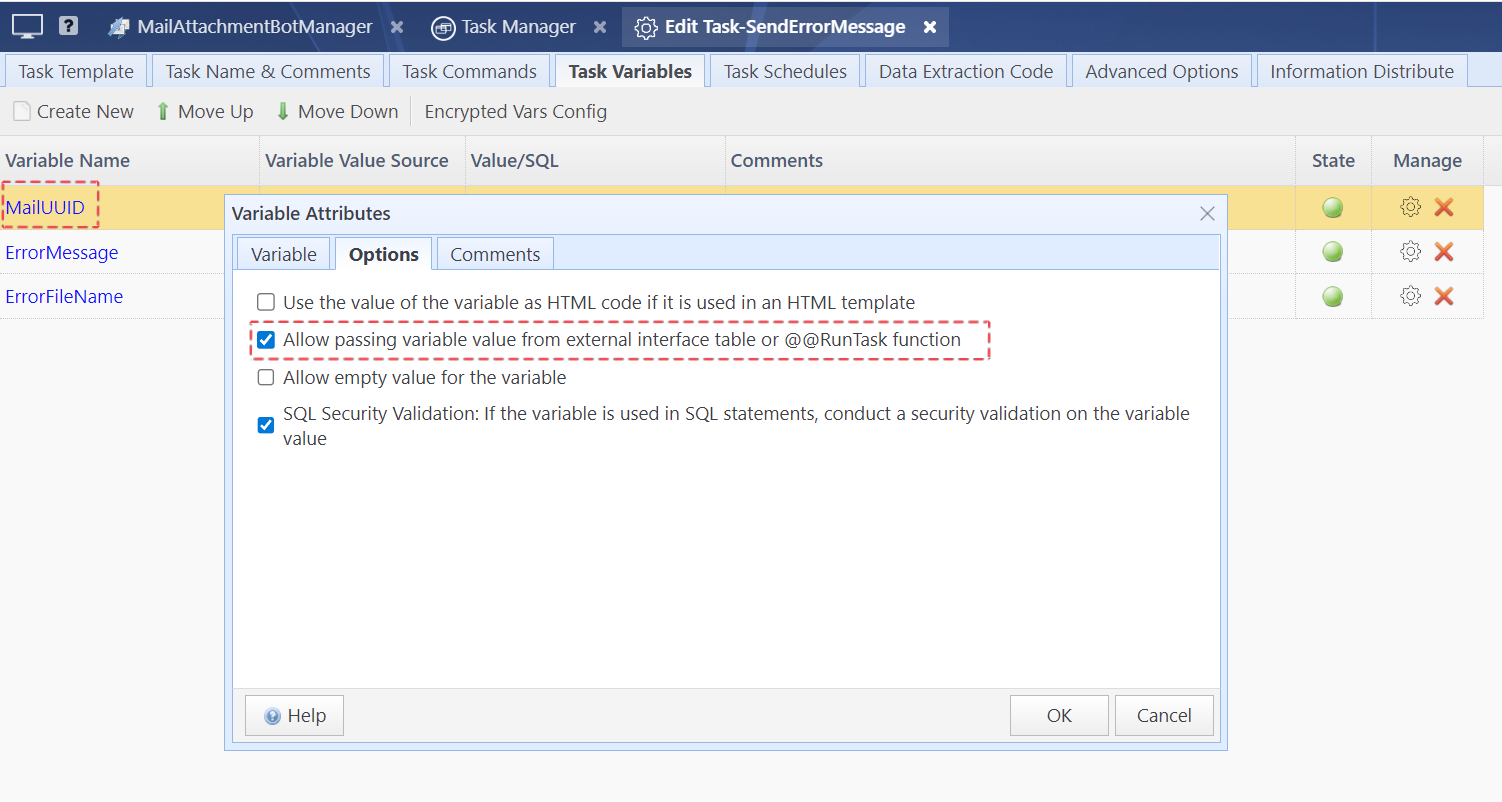Click the MailUUID row settings gear icon
The width and height of the screenshot is (1502, 802).
point(1410,207)
